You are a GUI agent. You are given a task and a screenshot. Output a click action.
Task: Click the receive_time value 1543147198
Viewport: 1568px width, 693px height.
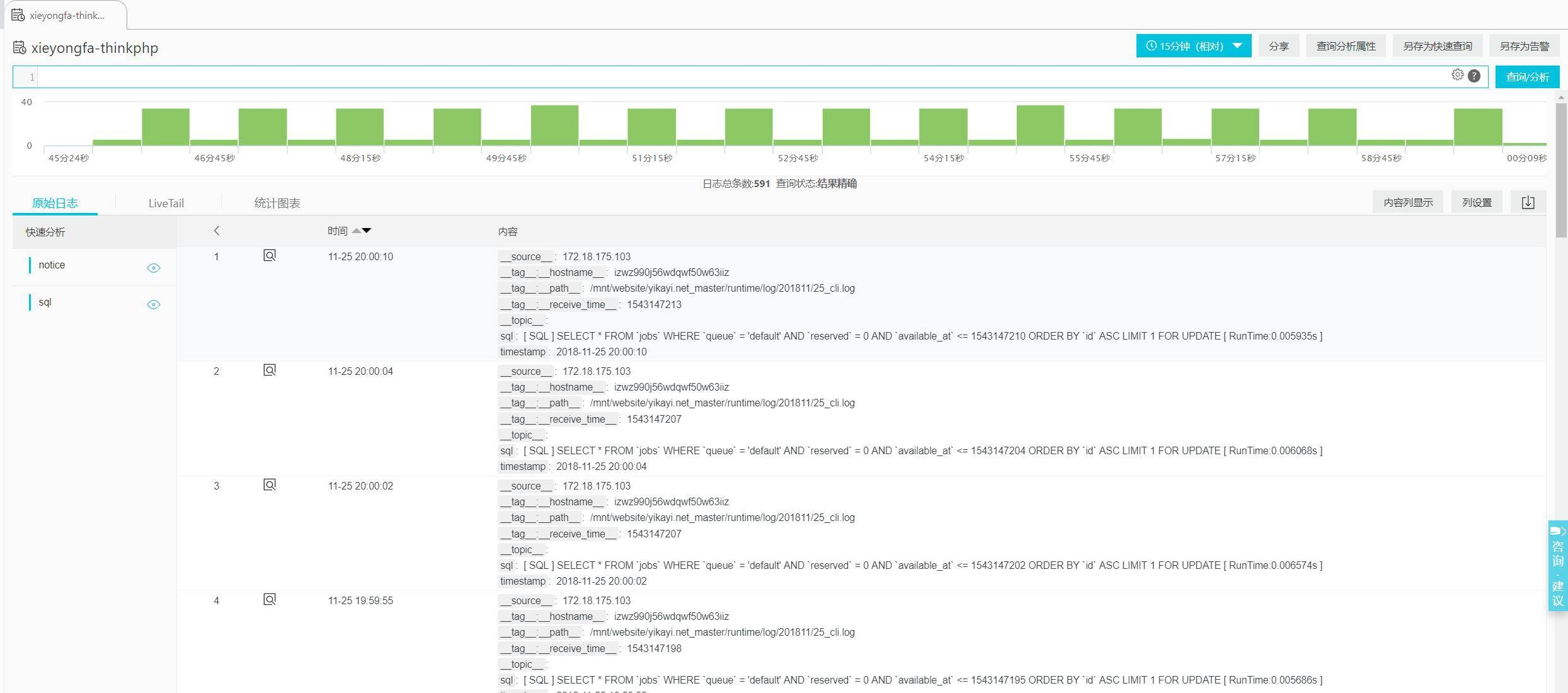point(654,648)
